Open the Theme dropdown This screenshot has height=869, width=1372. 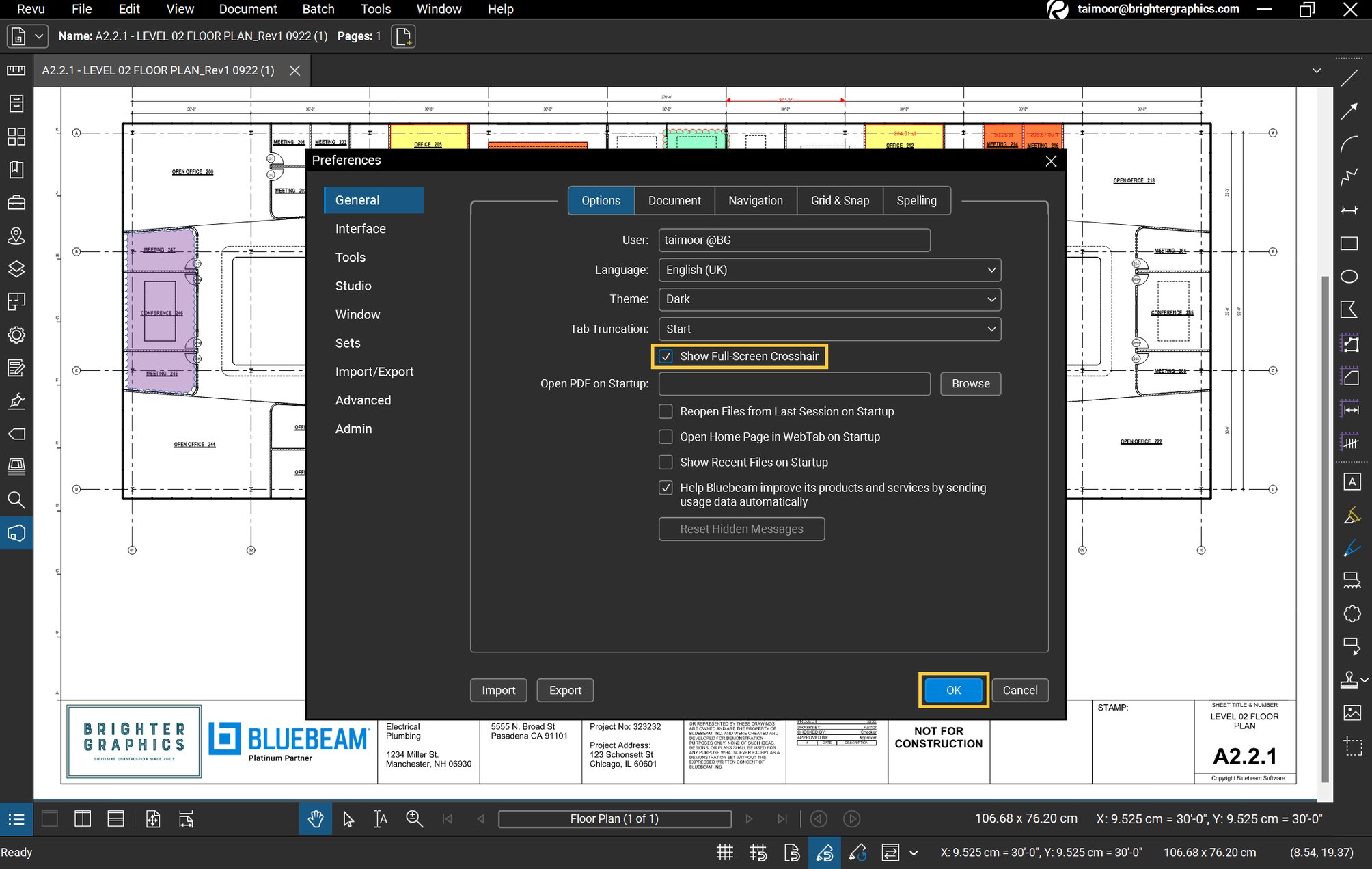point(829,299)
